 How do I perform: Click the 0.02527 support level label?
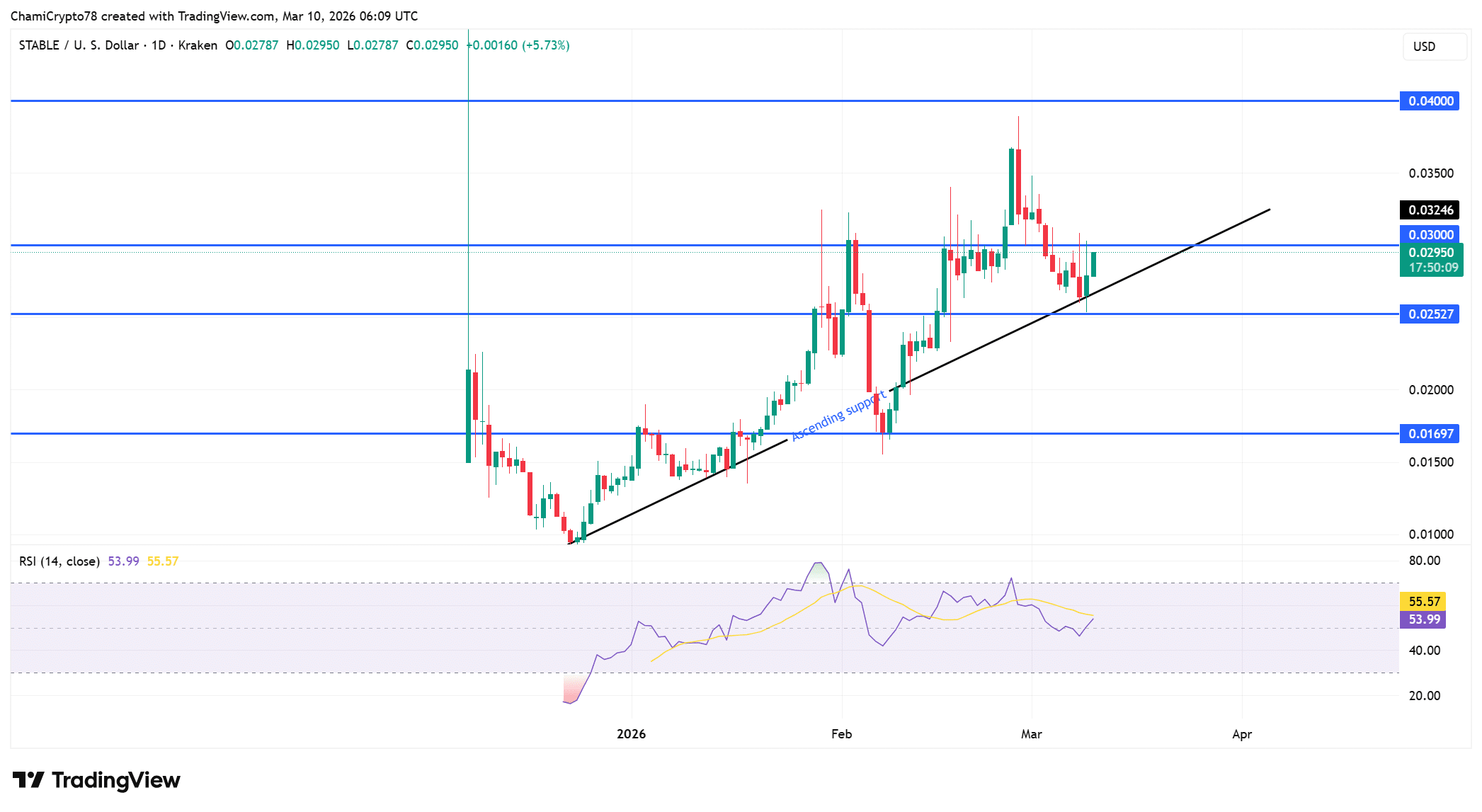1429,314
